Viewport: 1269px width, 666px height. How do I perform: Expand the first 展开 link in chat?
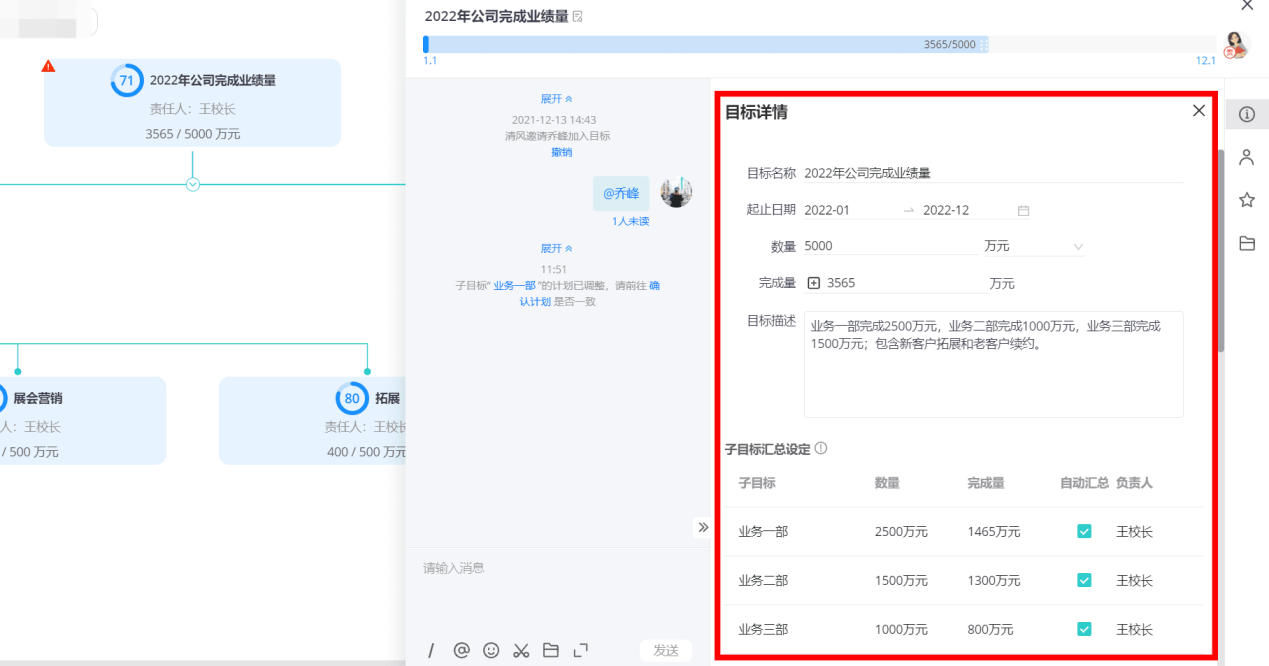(x=556, y=99)
